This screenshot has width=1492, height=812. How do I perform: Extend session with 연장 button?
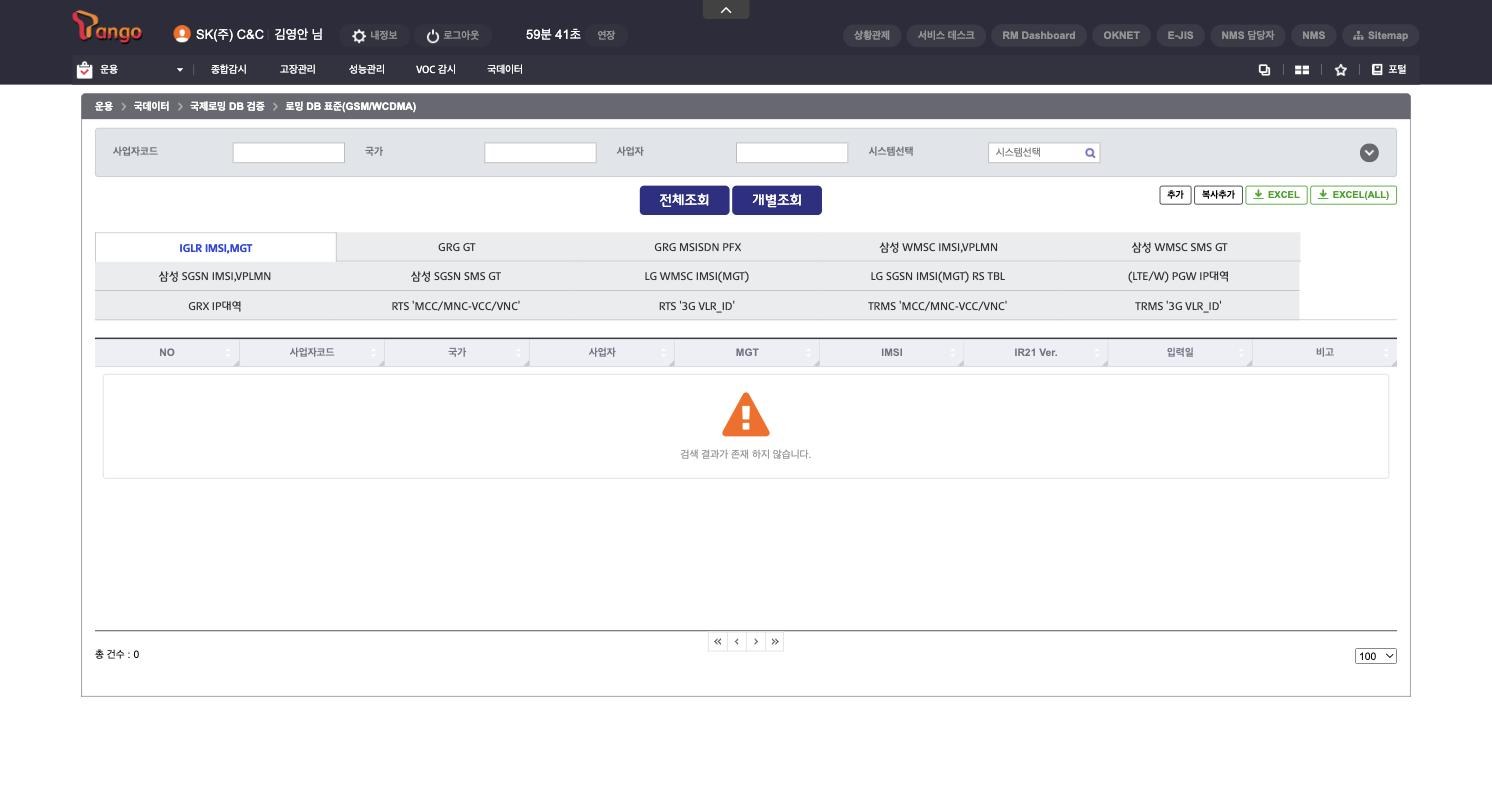(x=606, y=35)
